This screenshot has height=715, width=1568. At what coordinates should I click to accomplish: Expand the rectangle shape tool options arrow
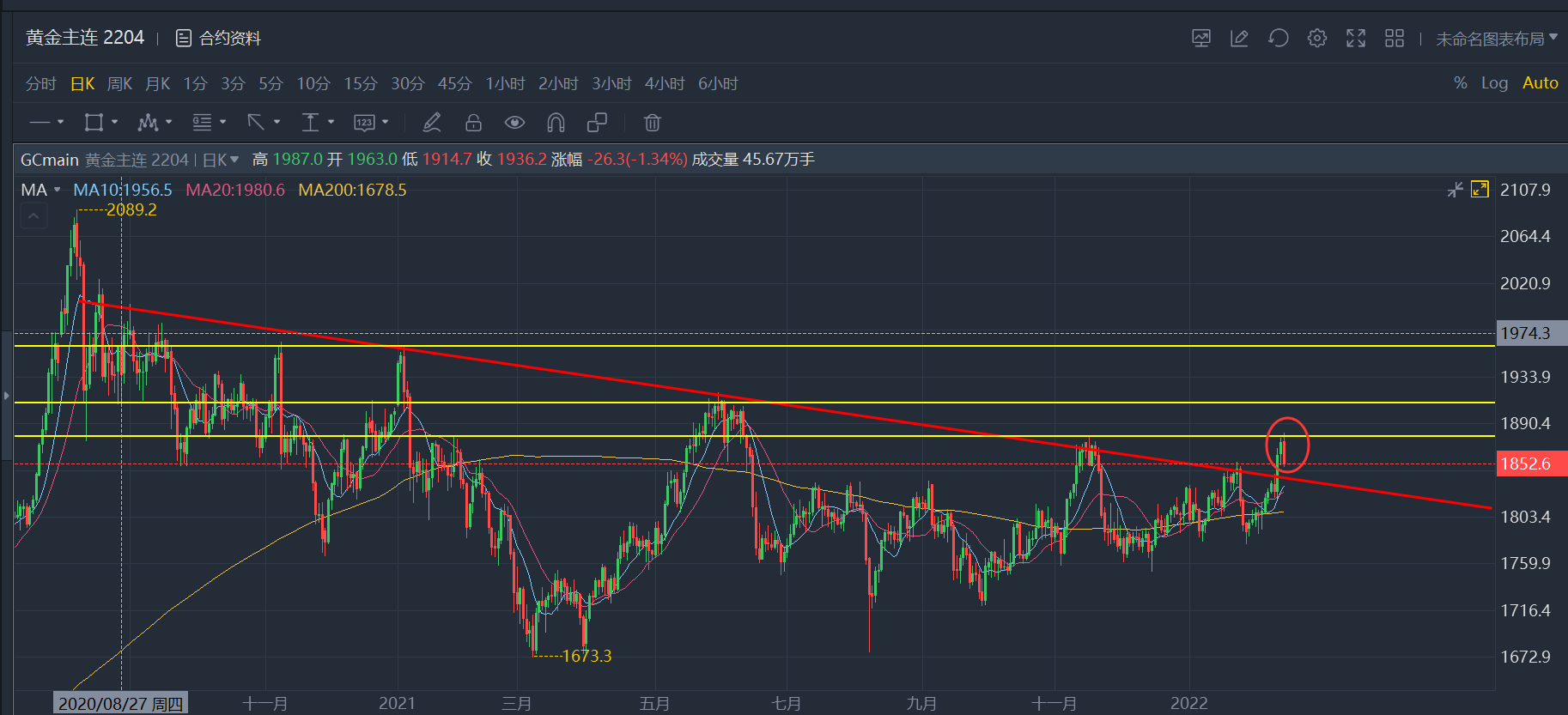[x=114, y=122]
